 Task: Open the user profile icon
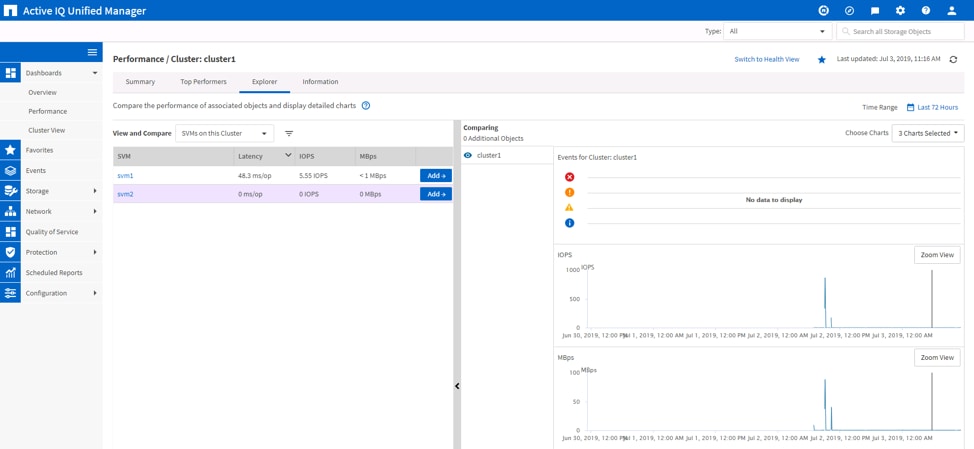952,11
